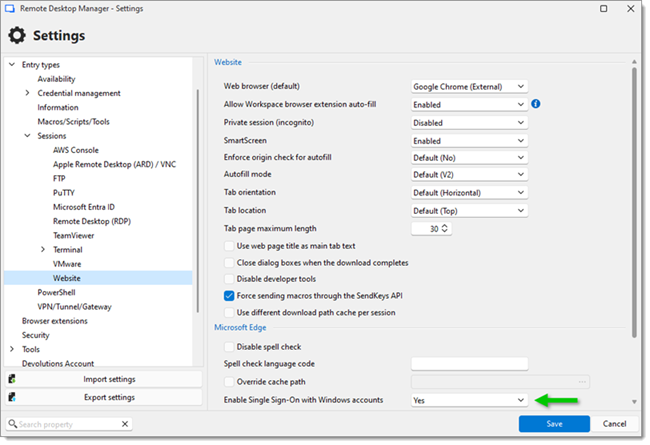Select Macros/Scripts/Tools tree item
The image size is (650, 445).
[73, 122]
